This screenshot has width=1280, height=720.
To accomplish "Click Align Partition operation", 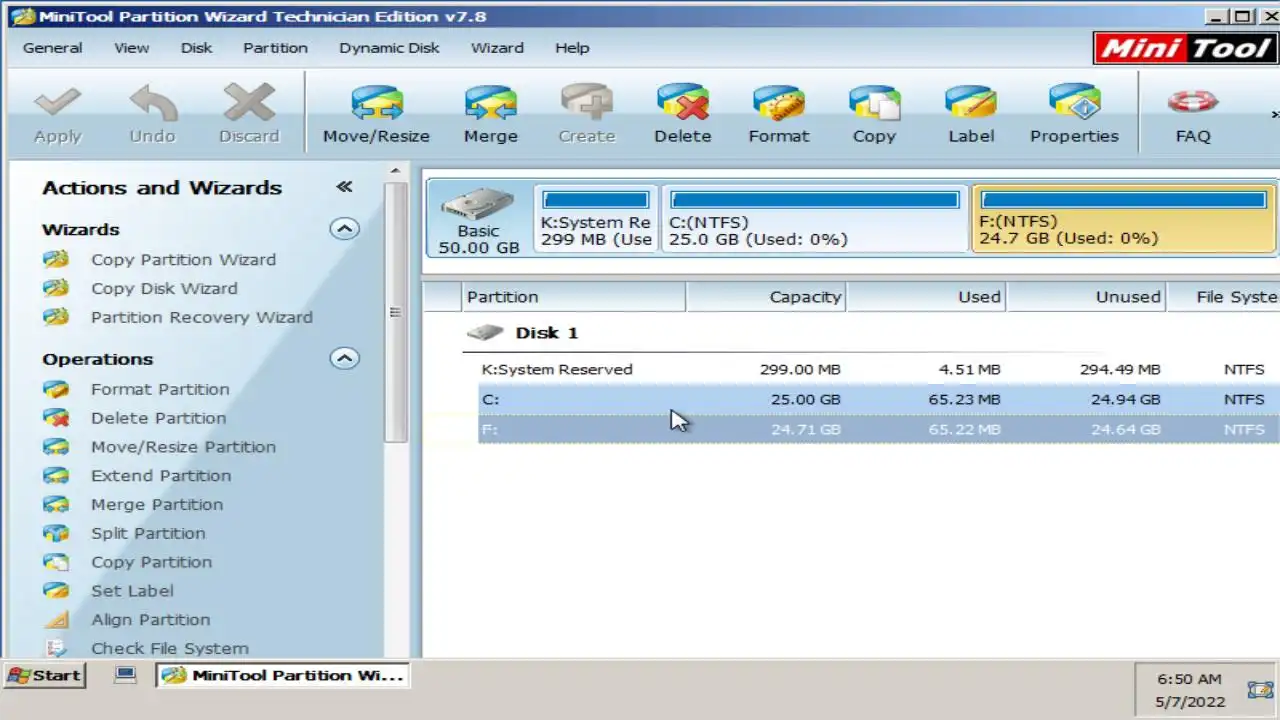I will coord(150,621).
